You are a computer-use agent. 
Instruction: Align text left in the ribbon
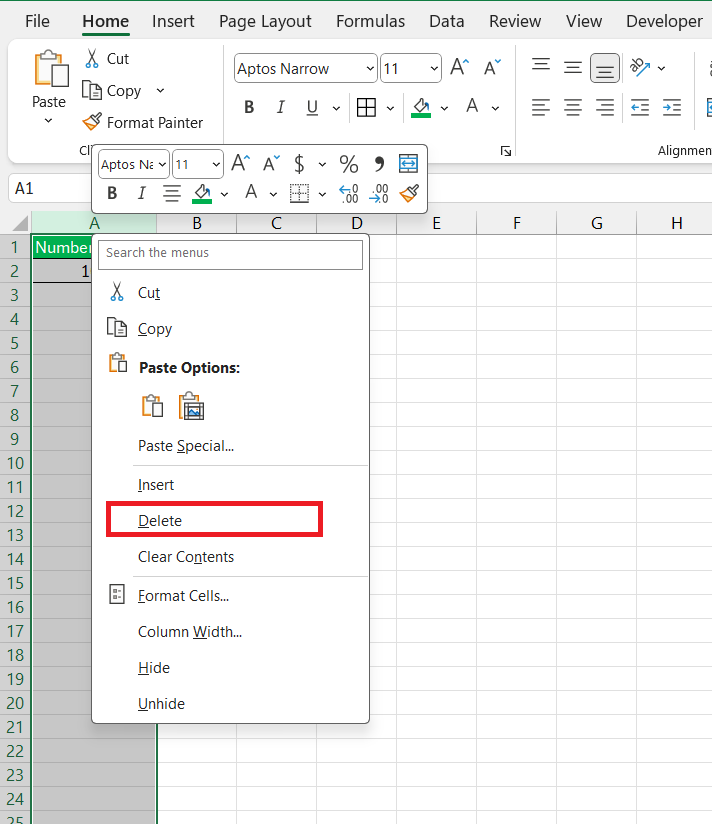[541, 107]
